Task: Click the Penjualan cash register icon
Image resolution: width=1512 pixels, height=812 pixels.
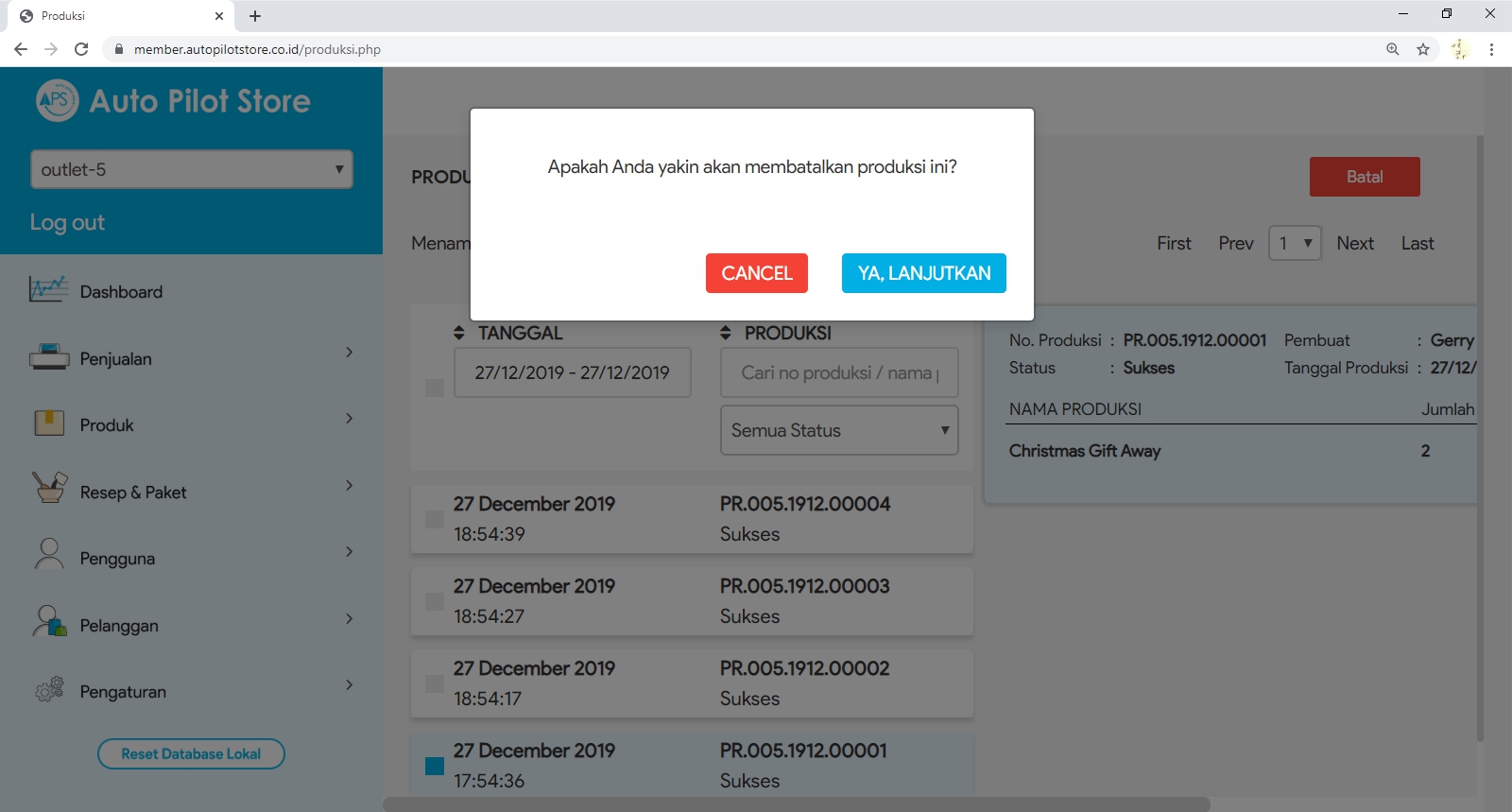Action: (x=49, y=357)
